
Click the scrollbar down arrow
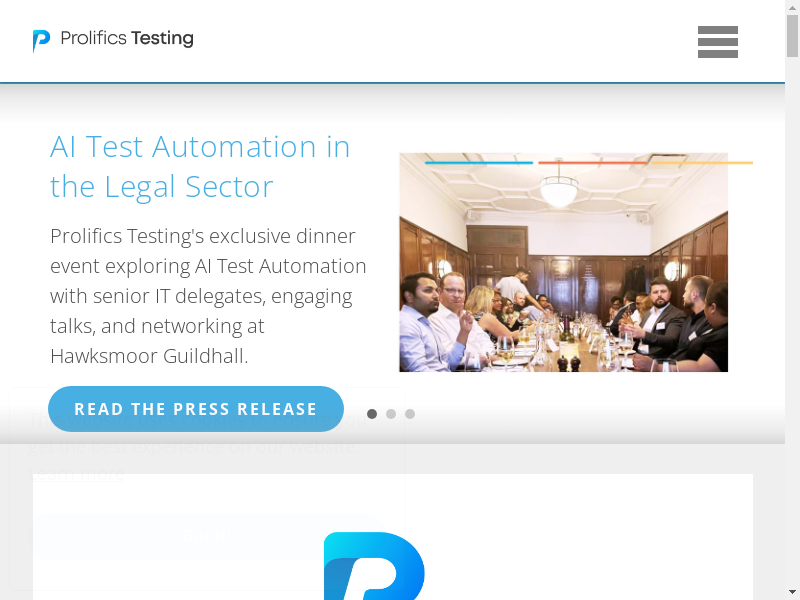[792, 593]
